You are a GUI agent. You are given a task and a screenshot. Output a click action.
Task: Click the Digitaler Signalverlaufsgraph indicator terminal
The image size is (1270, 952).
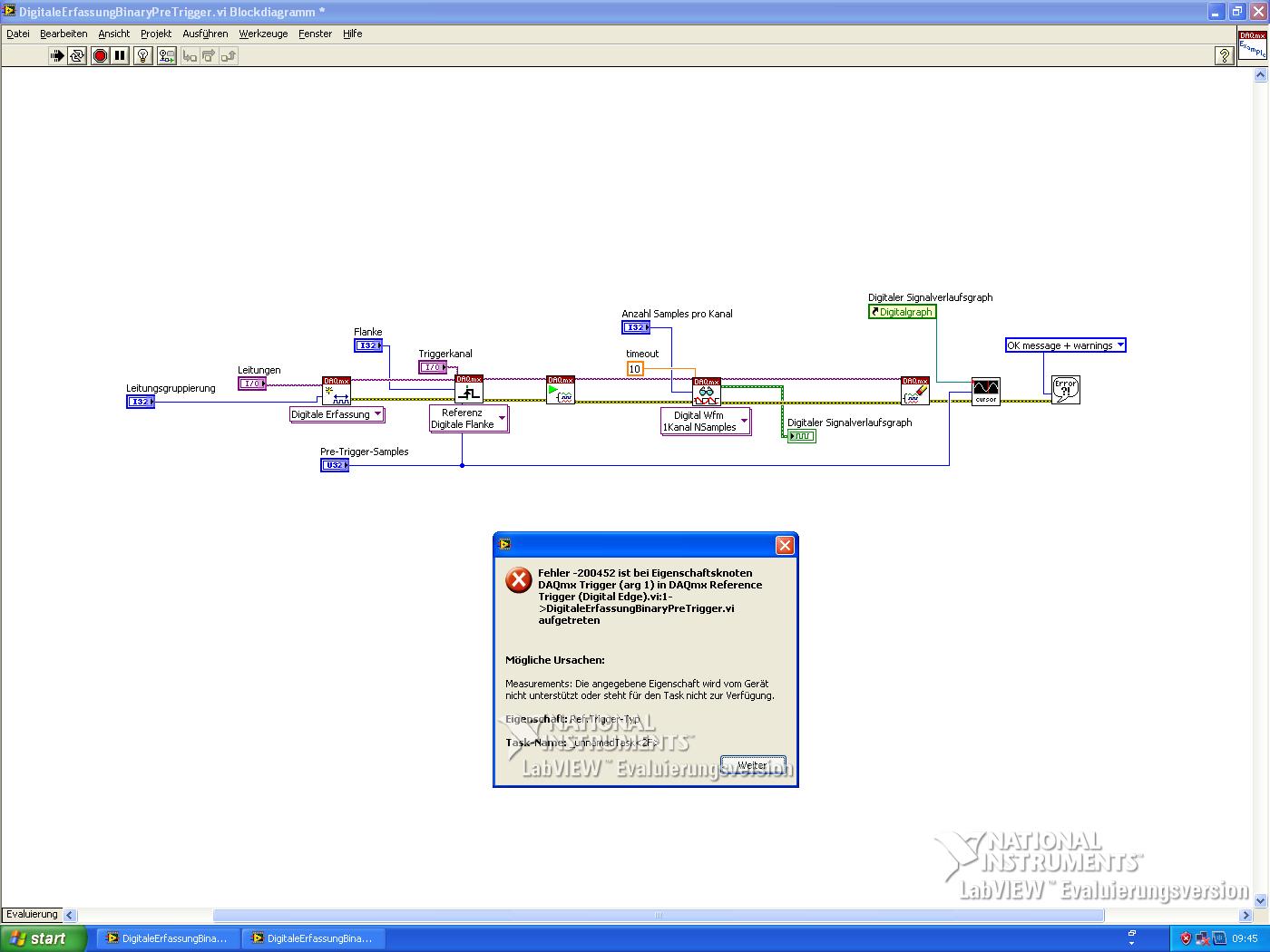(x=802, y=436)
